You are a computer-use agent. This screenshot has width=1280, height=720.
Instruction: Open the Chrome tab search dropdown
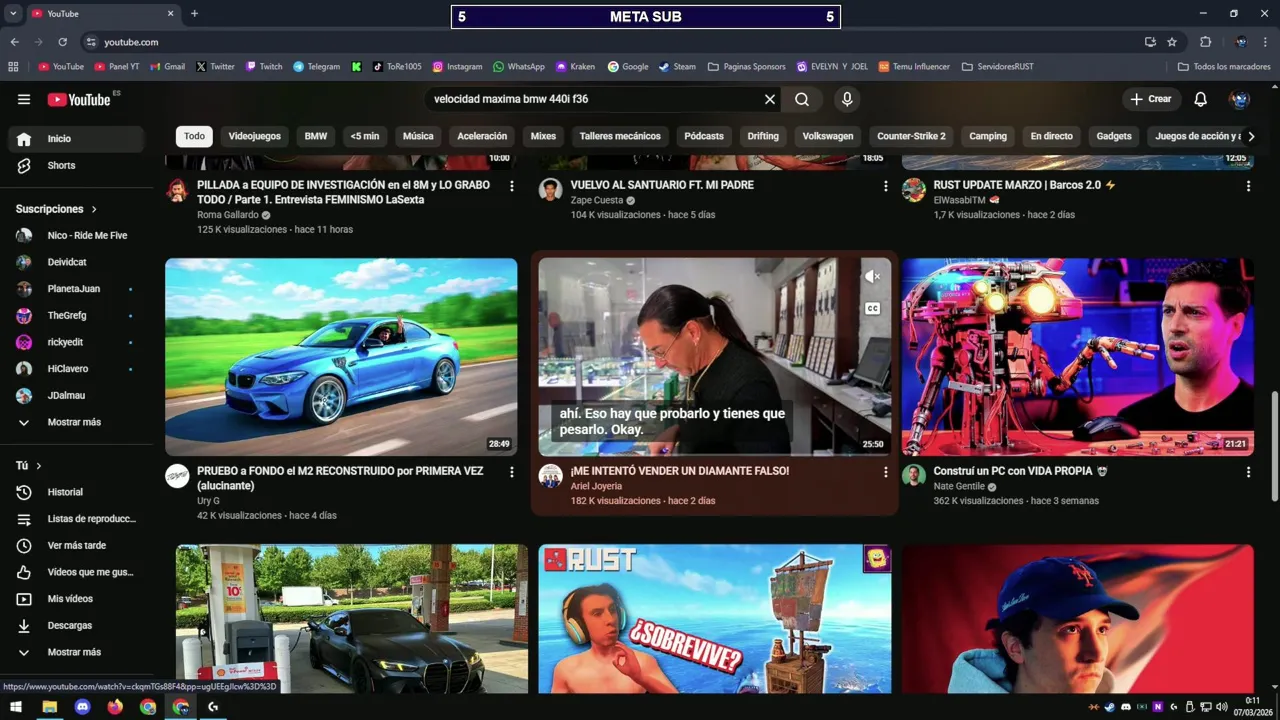13,13
